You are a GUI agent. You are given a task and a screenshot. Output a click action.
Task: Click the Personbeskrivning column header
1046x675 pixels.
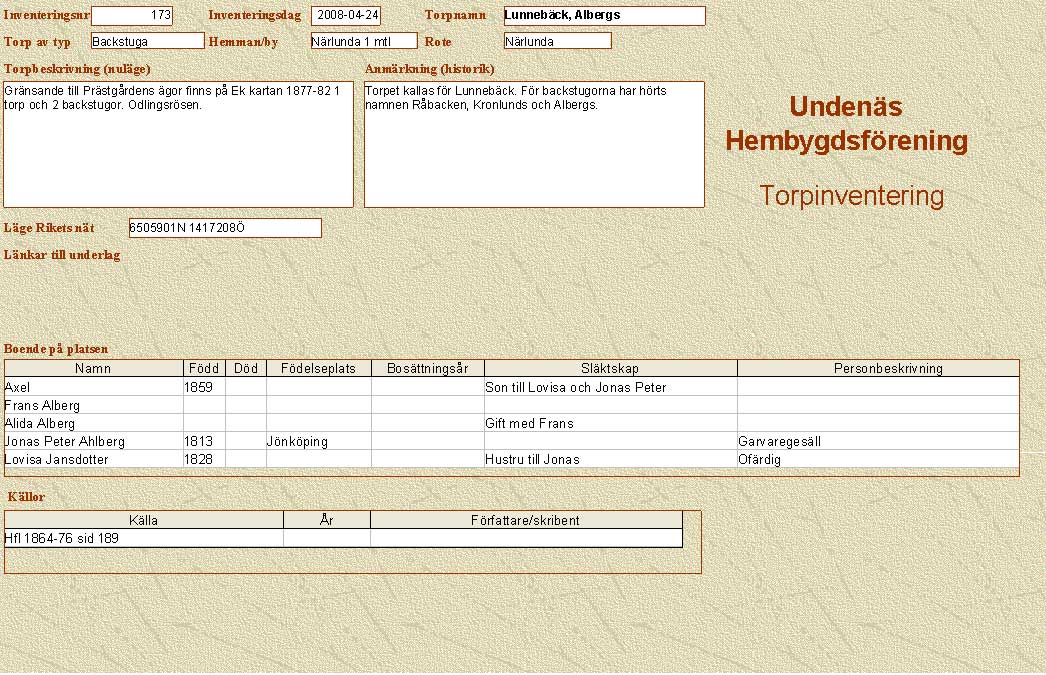pyautogui.click(x=878, y=368)
